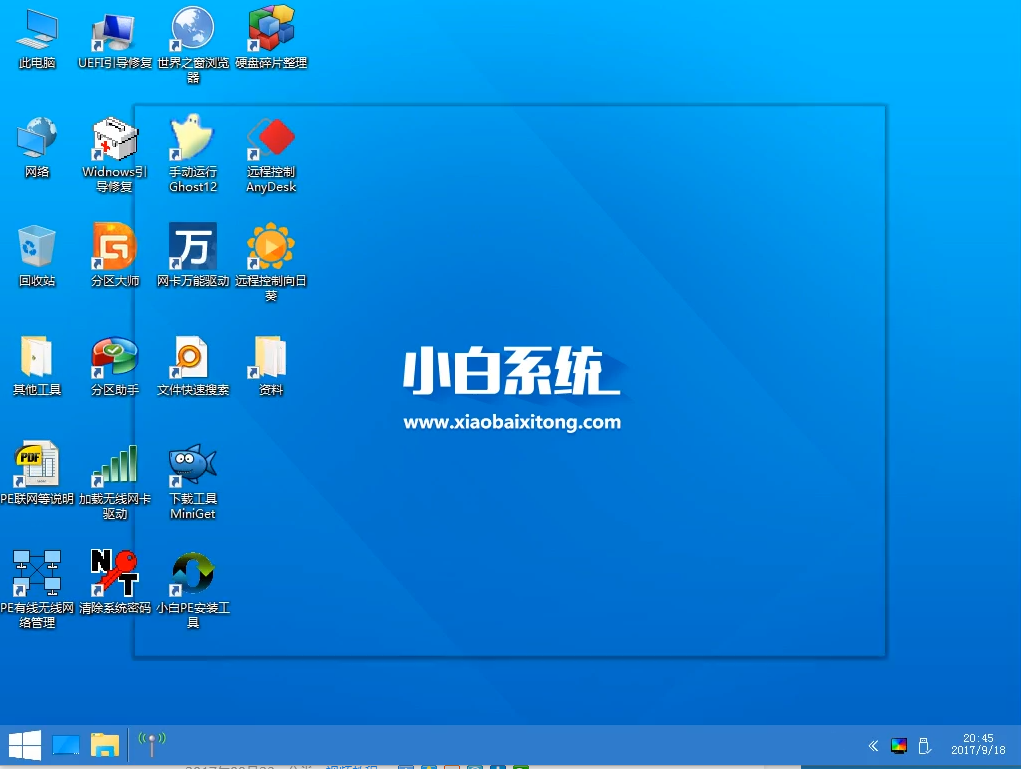The height and width of the screenshot is (769, 1021).
Task: Open the 清除系统密码 password tool
Action: 114,573
